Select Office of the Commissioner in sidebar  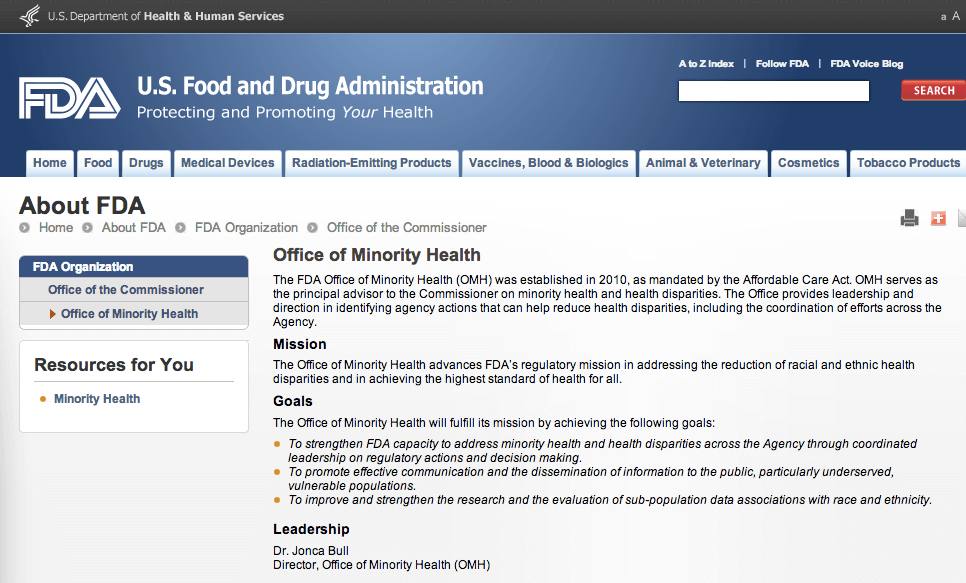(126, 290)
